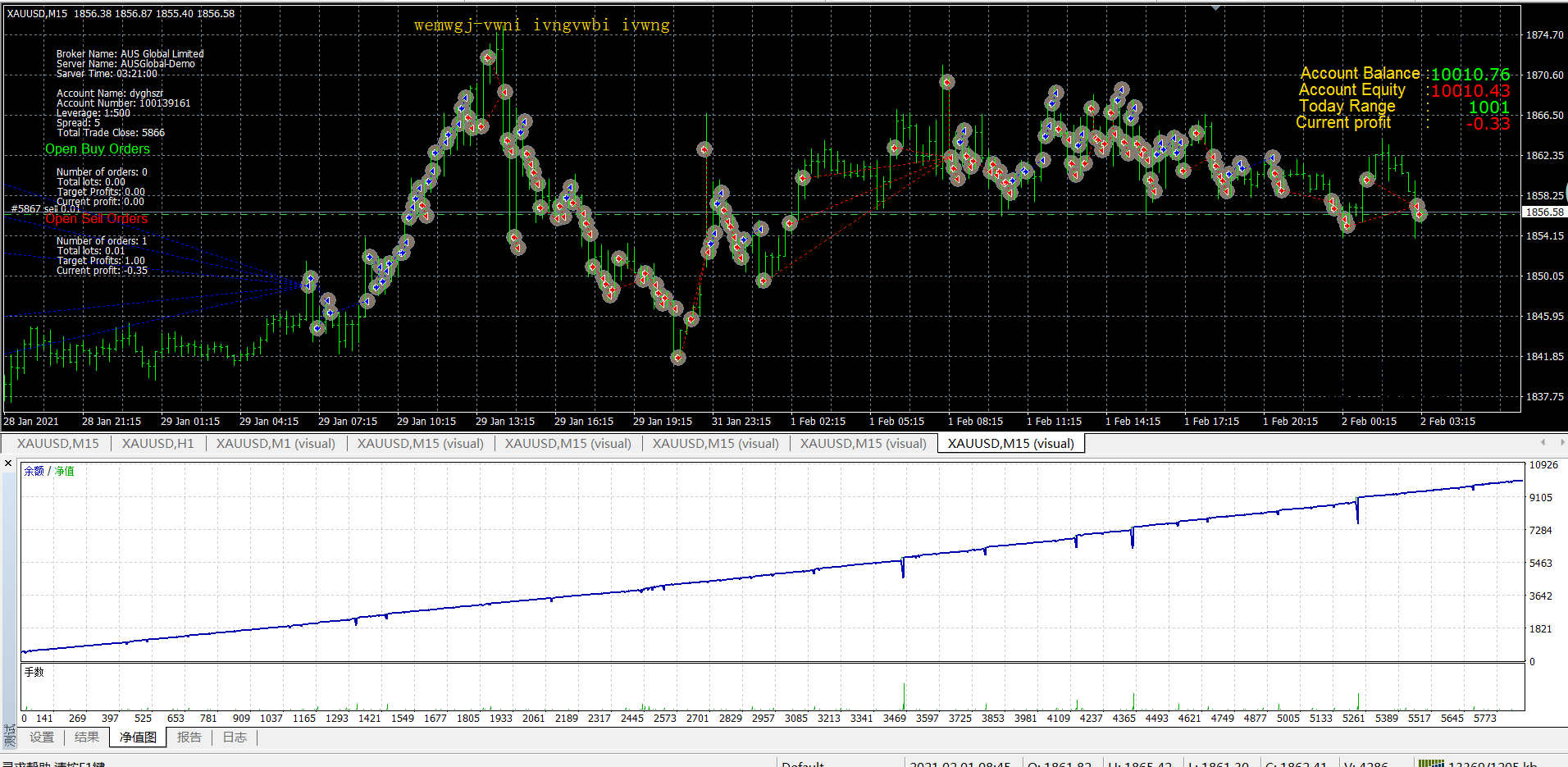Switch to the XAUUSD,H1 chart tab
Image resolution: width=1568 pixels, height=767 pixels.
tap(157, 443)
